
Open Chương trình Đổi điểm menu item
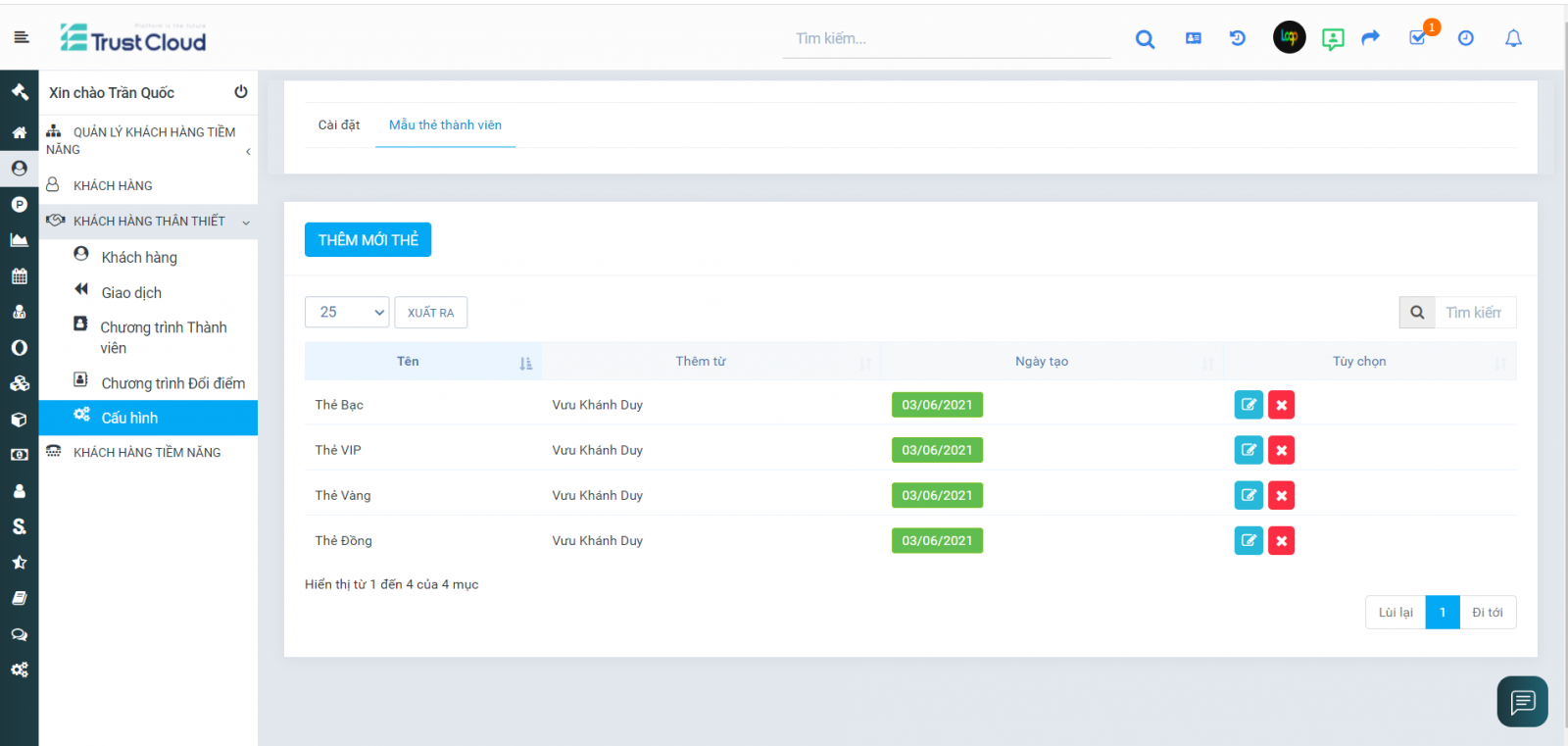(x=172, y=383)
